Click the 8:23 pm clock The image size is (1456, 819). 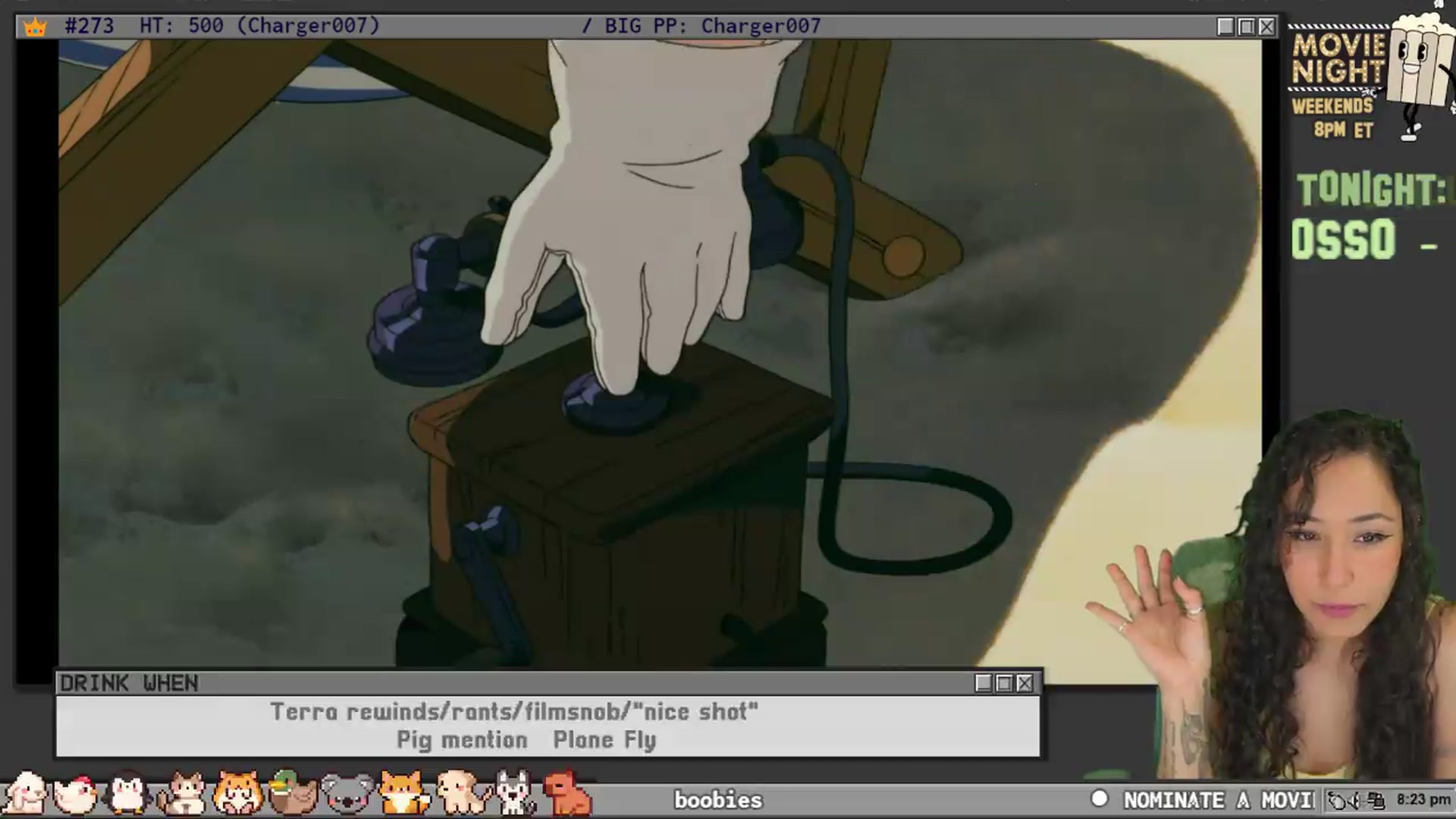(1423, 800)
